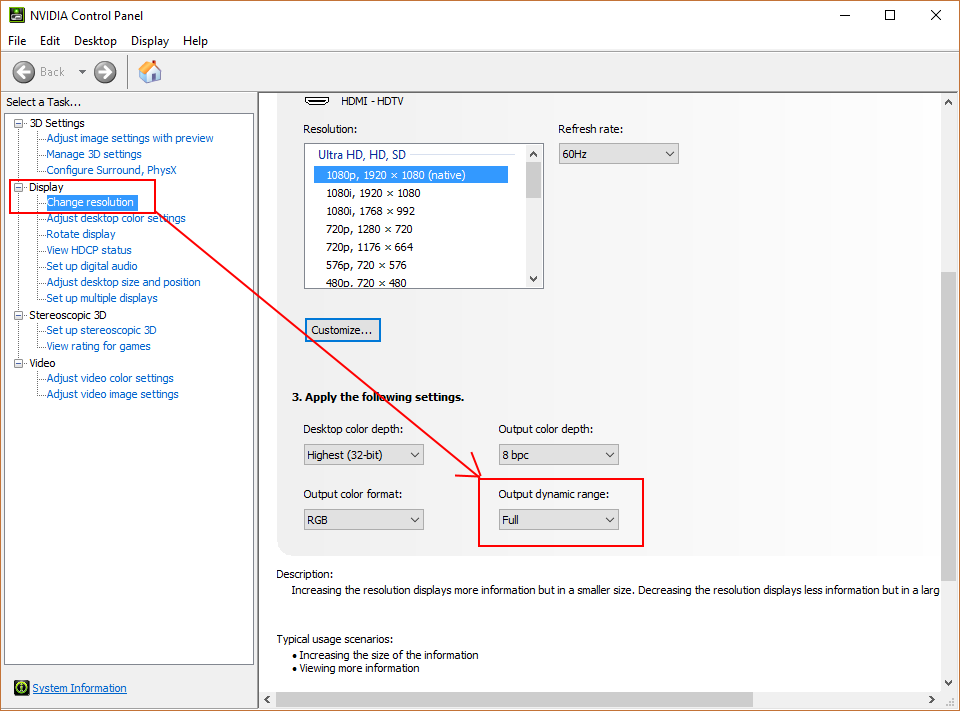Click the NVIDIA Control Panel title icon

(17, 15)
